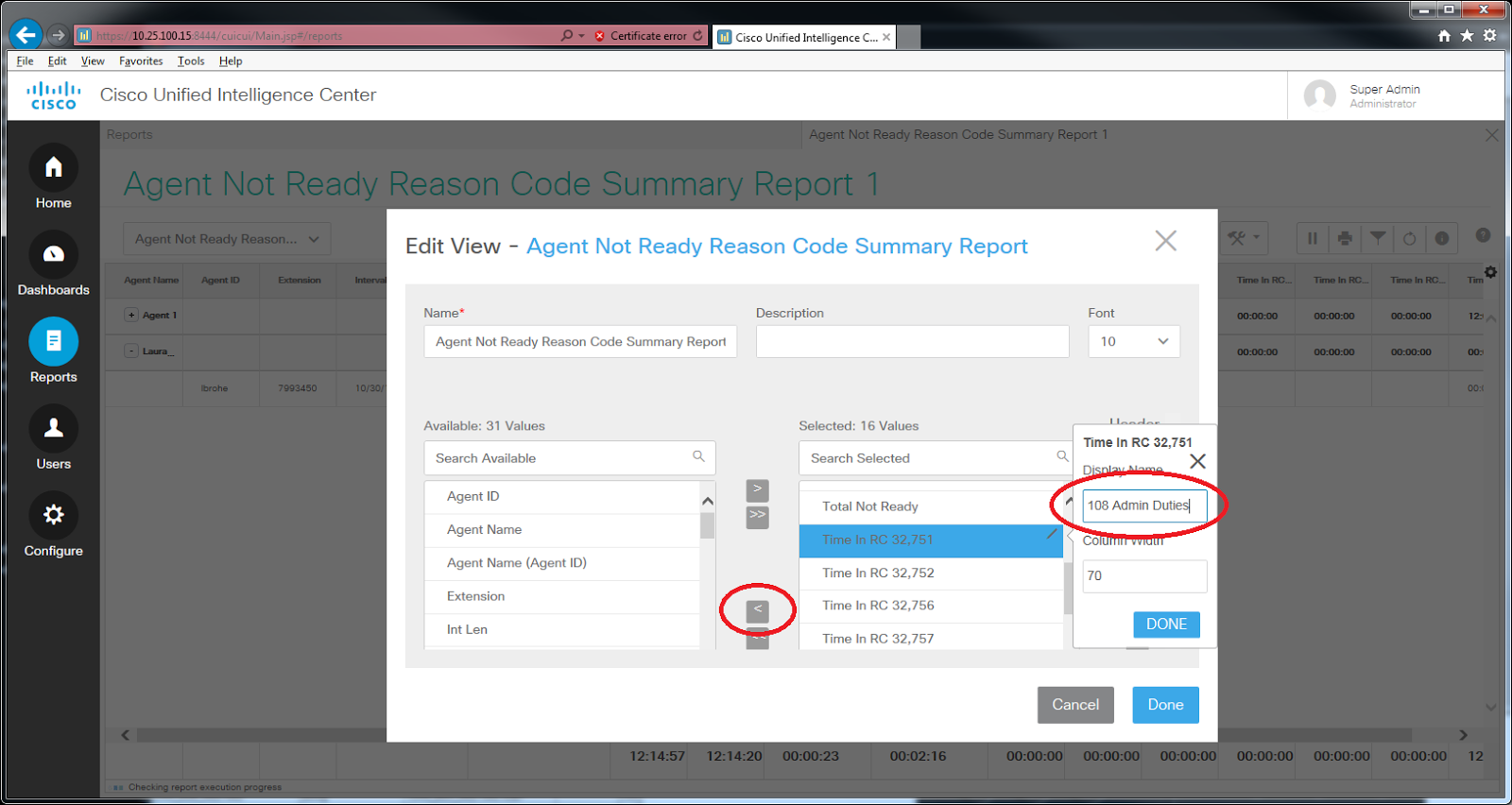Click the Search Selected field

(934, 458)
